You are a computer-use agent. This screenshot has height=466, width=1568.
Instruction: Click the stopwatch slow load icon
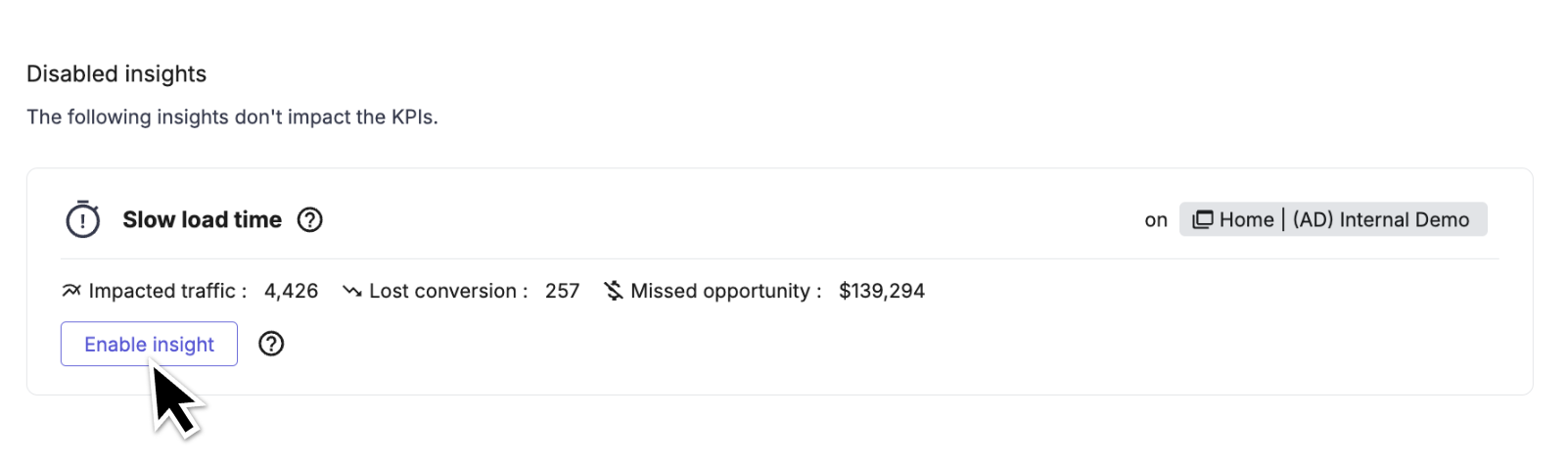point(83,219)
